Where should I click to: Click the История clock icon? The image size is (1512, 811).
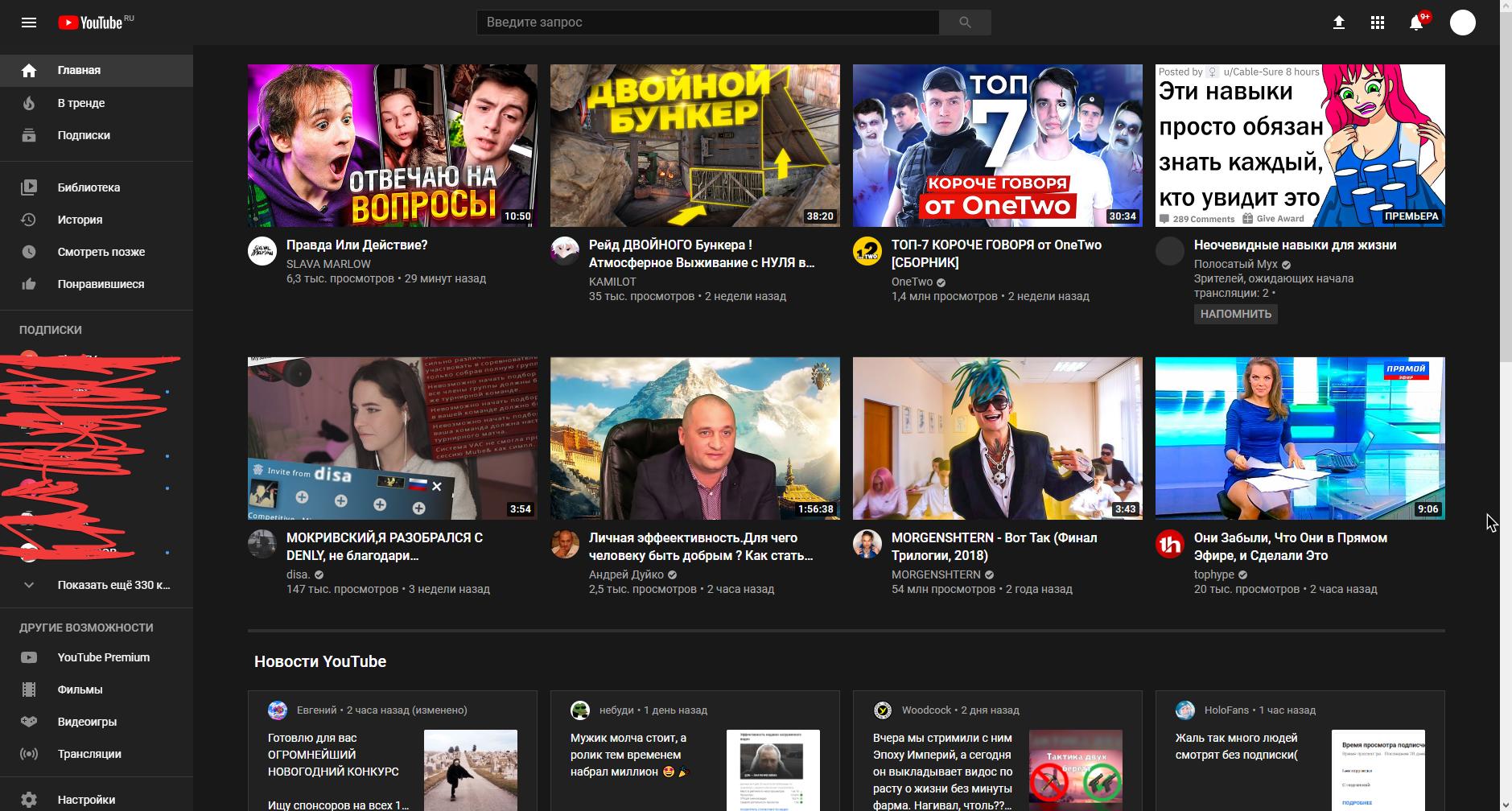click(x=29, y=220)
